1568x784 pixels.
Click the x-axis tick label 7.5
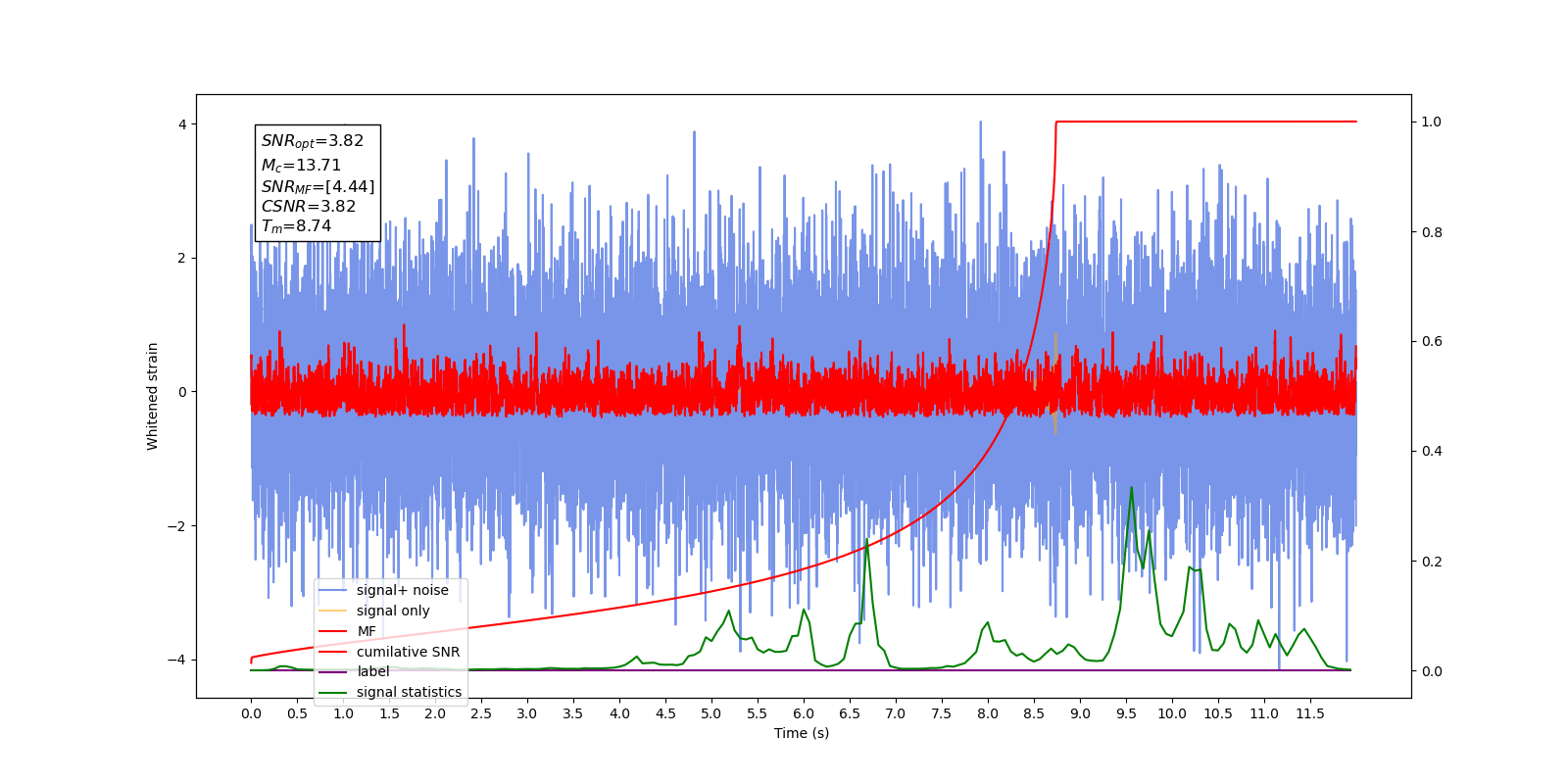tap(942, 713)
